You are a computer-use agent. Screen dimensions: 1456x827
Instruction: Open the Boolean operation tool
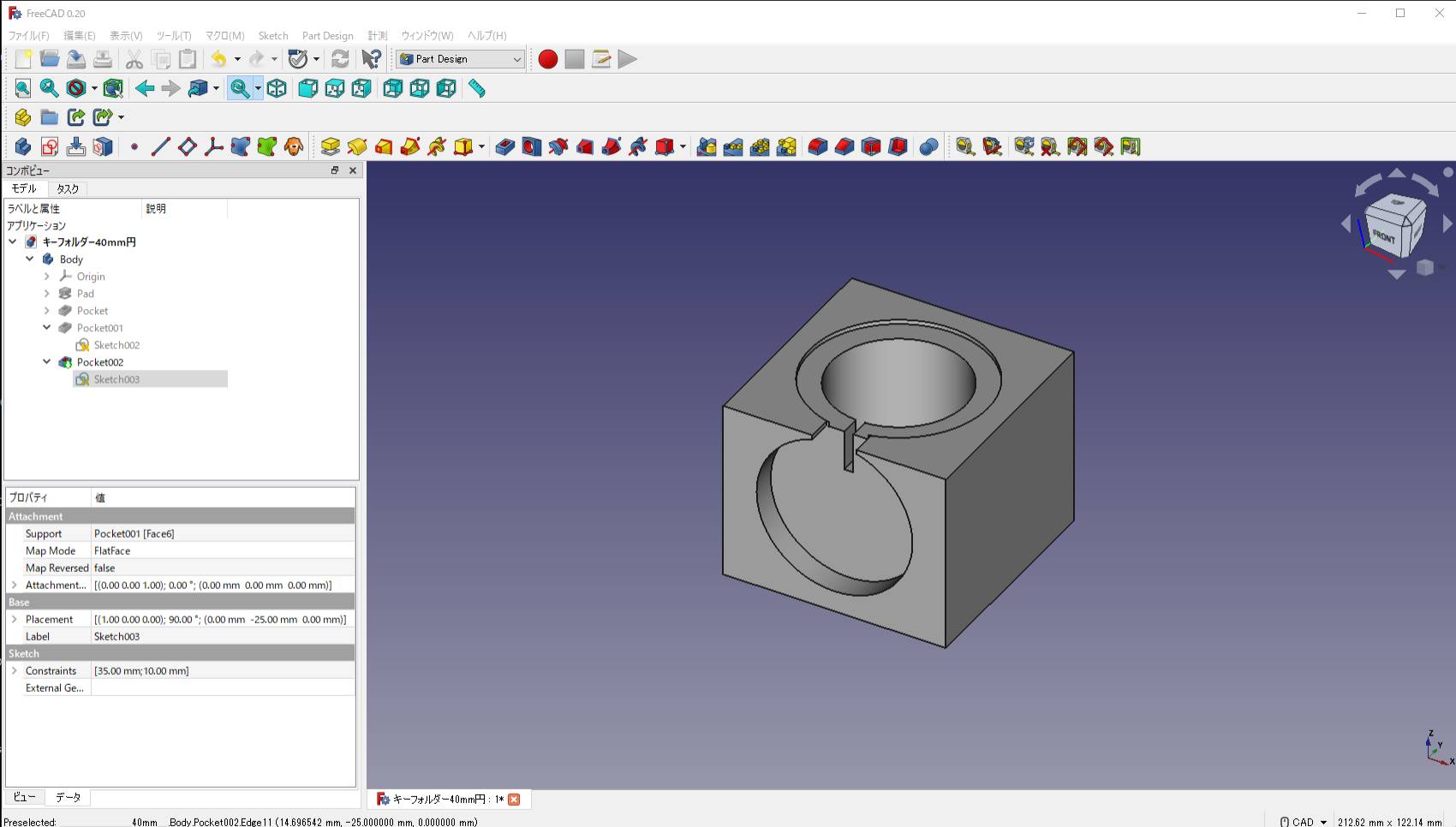click(929, 146)
